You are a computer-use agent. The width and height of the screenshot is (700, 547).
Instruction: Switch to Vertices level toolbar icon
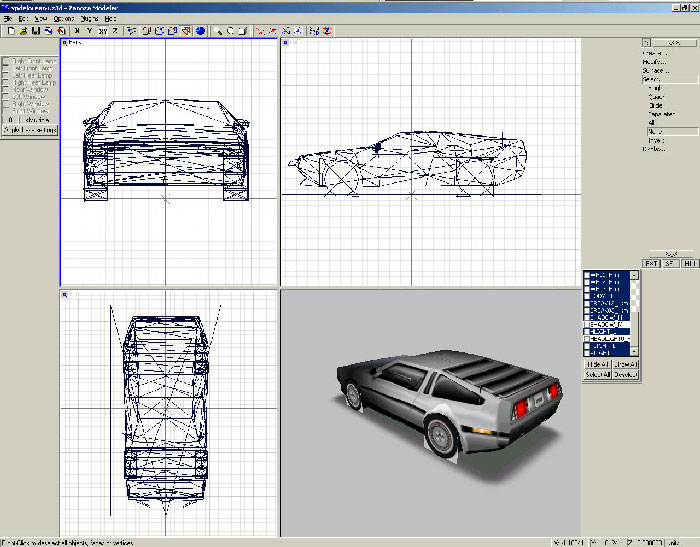[131, 31]
